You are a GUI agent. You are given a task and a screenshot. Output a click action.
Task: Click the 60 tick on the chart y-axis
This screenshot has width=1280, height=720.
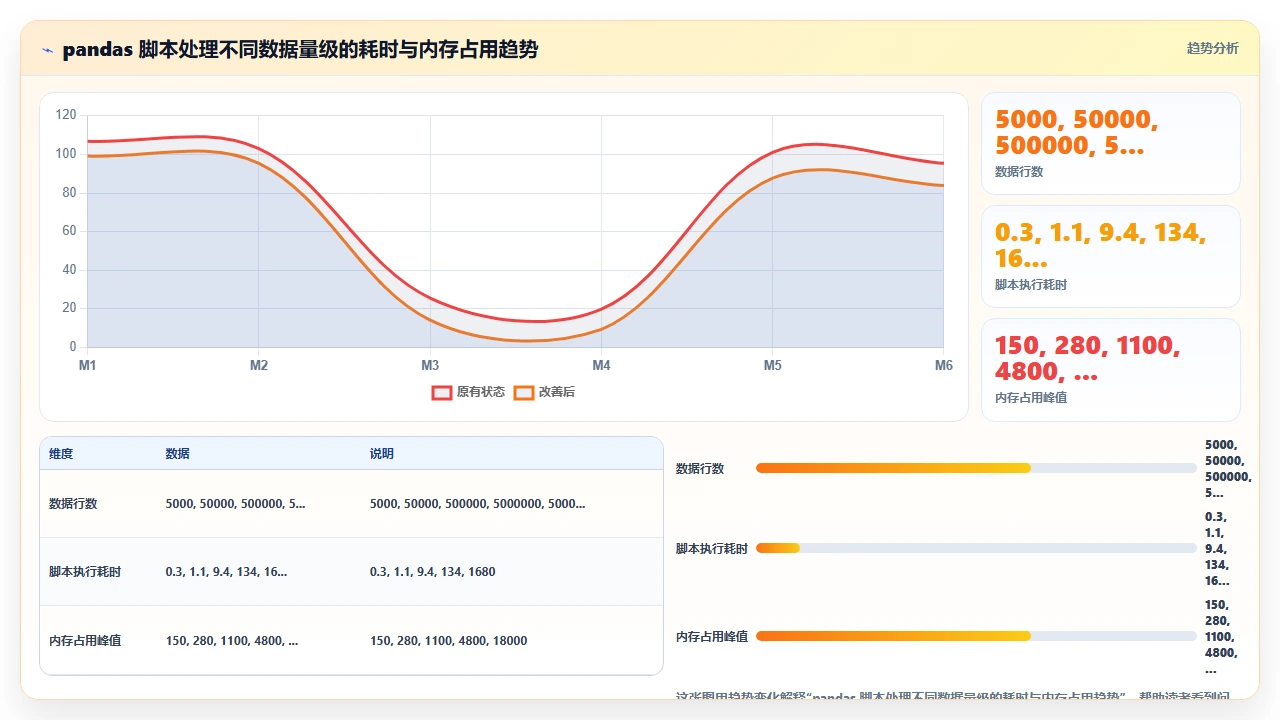click(x=69, y=231)
